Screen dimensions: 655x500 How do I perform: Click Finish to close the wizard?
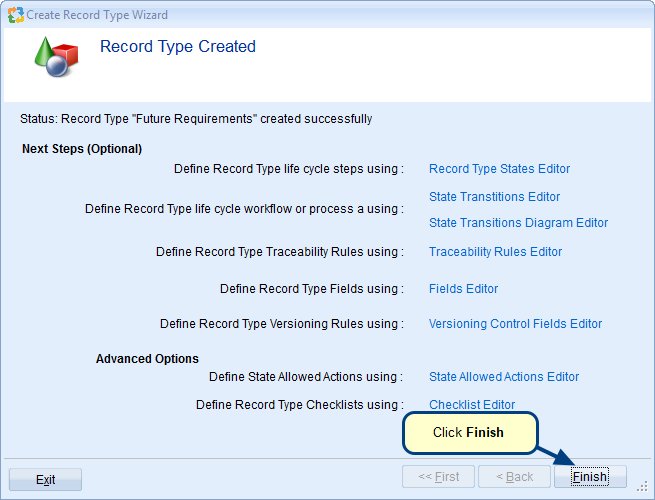click(590, 477)
